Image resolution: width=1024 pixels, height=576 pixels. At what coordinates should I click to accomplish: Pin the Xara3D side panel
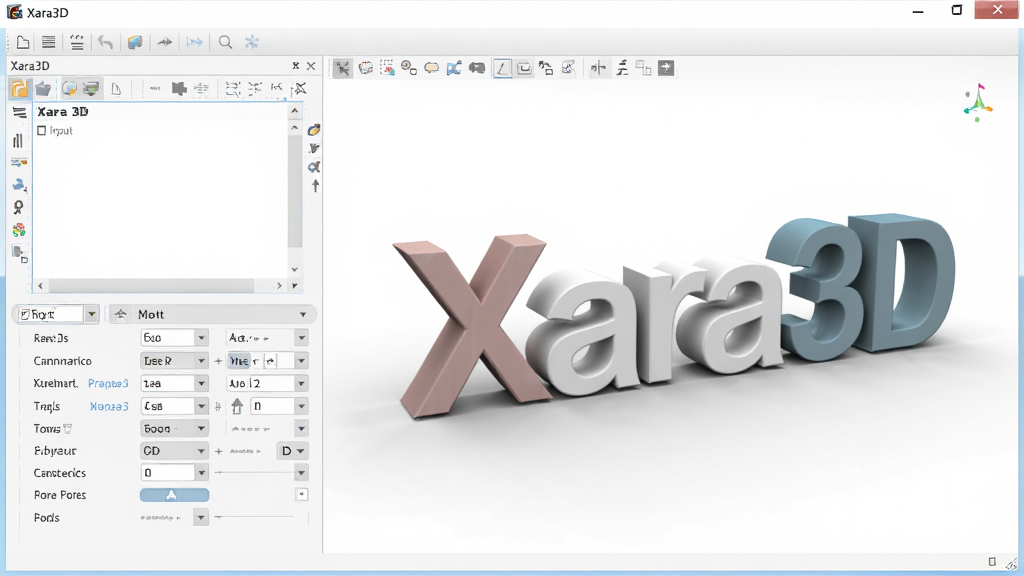click(296, 66)
